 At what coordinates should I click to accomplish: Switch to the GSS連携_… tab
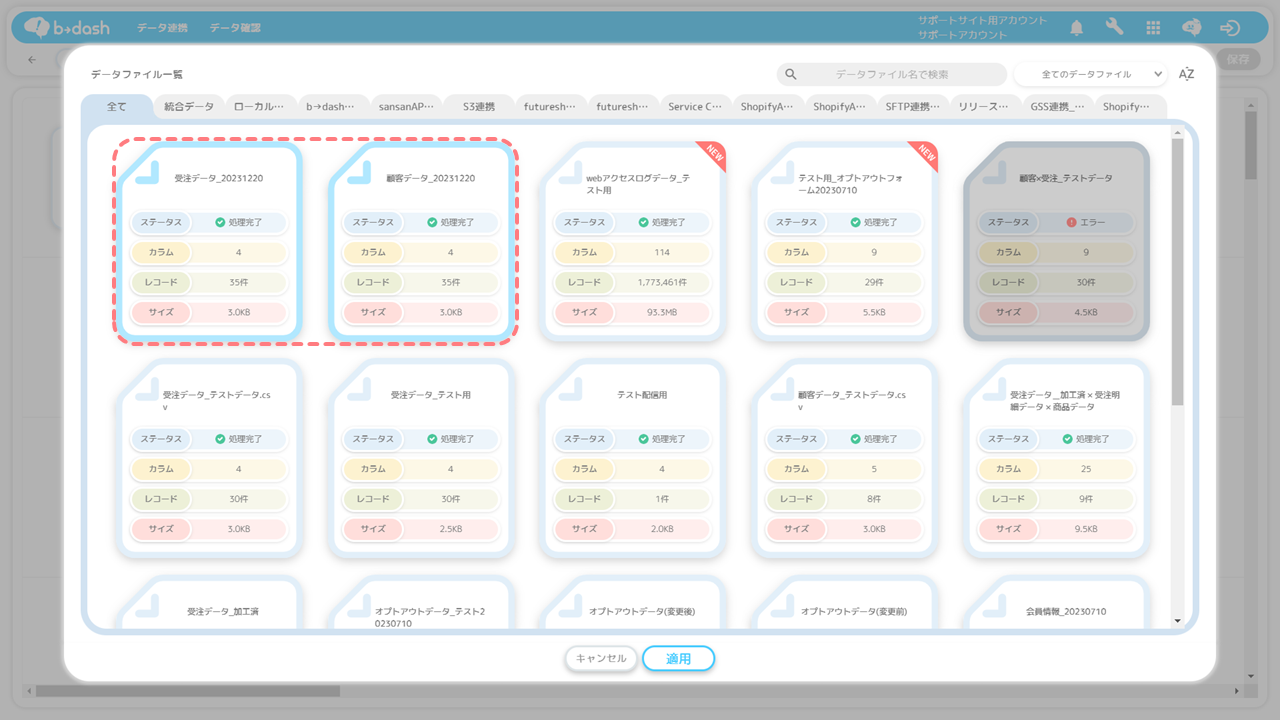point(1058,106)
